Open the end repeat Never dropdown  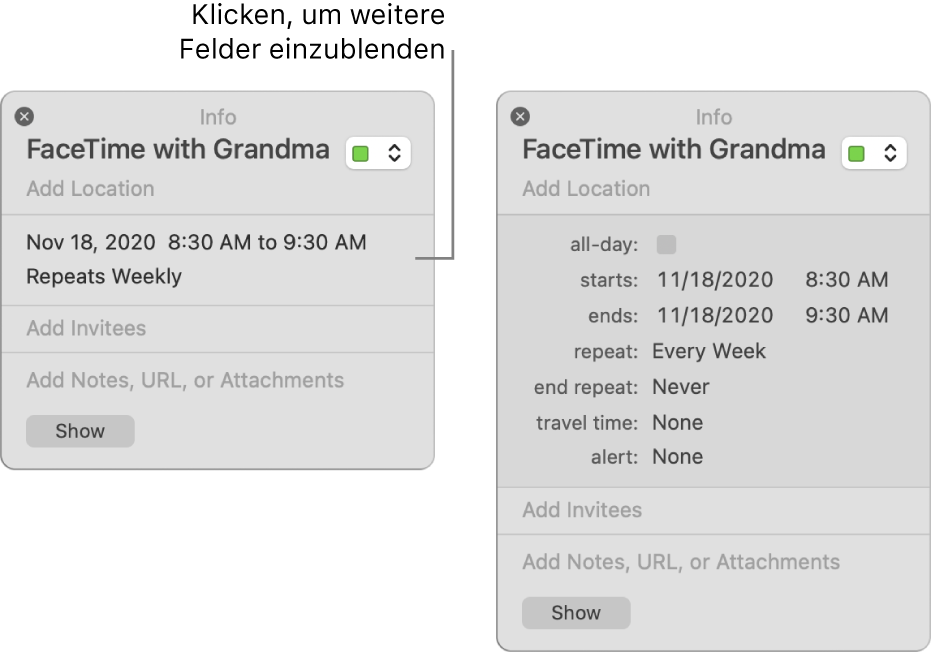click(x=681, y=387)
